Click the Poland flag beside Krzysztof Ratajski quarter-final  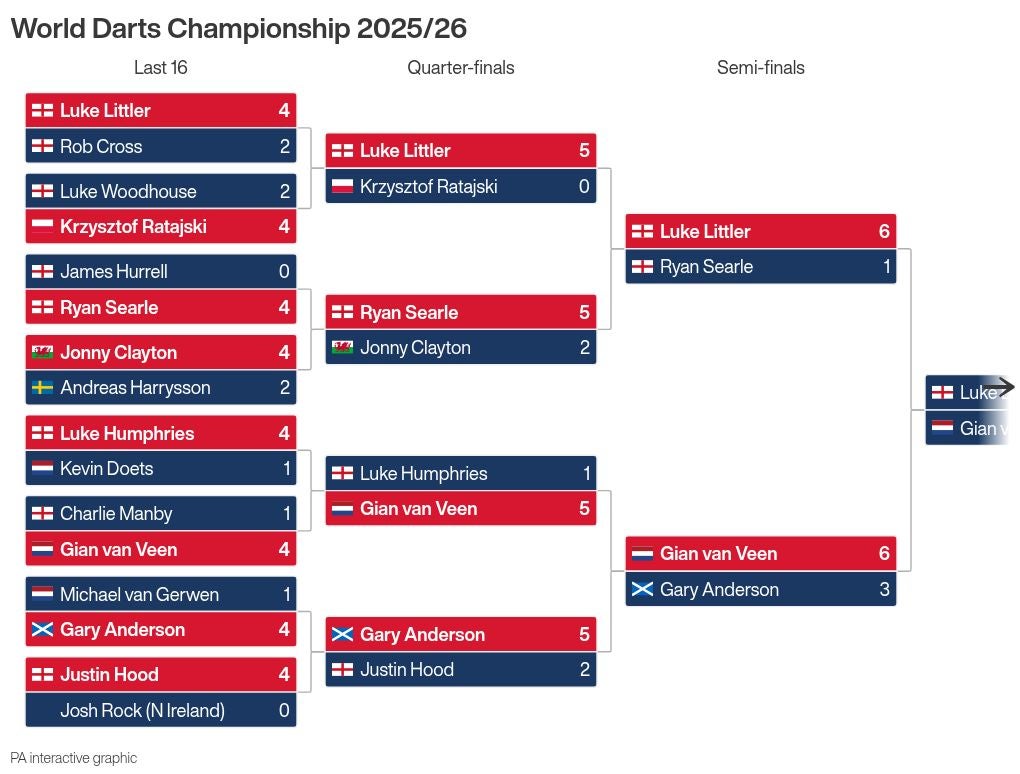[342, 186]
